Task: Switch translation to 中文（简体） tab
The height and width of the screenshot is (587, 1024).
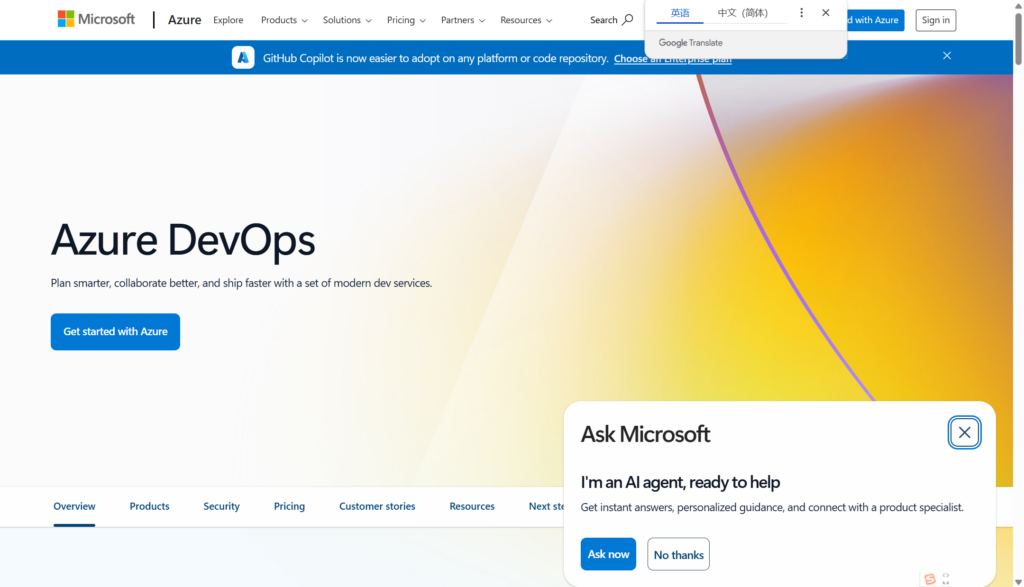Action: click(742, 13)
